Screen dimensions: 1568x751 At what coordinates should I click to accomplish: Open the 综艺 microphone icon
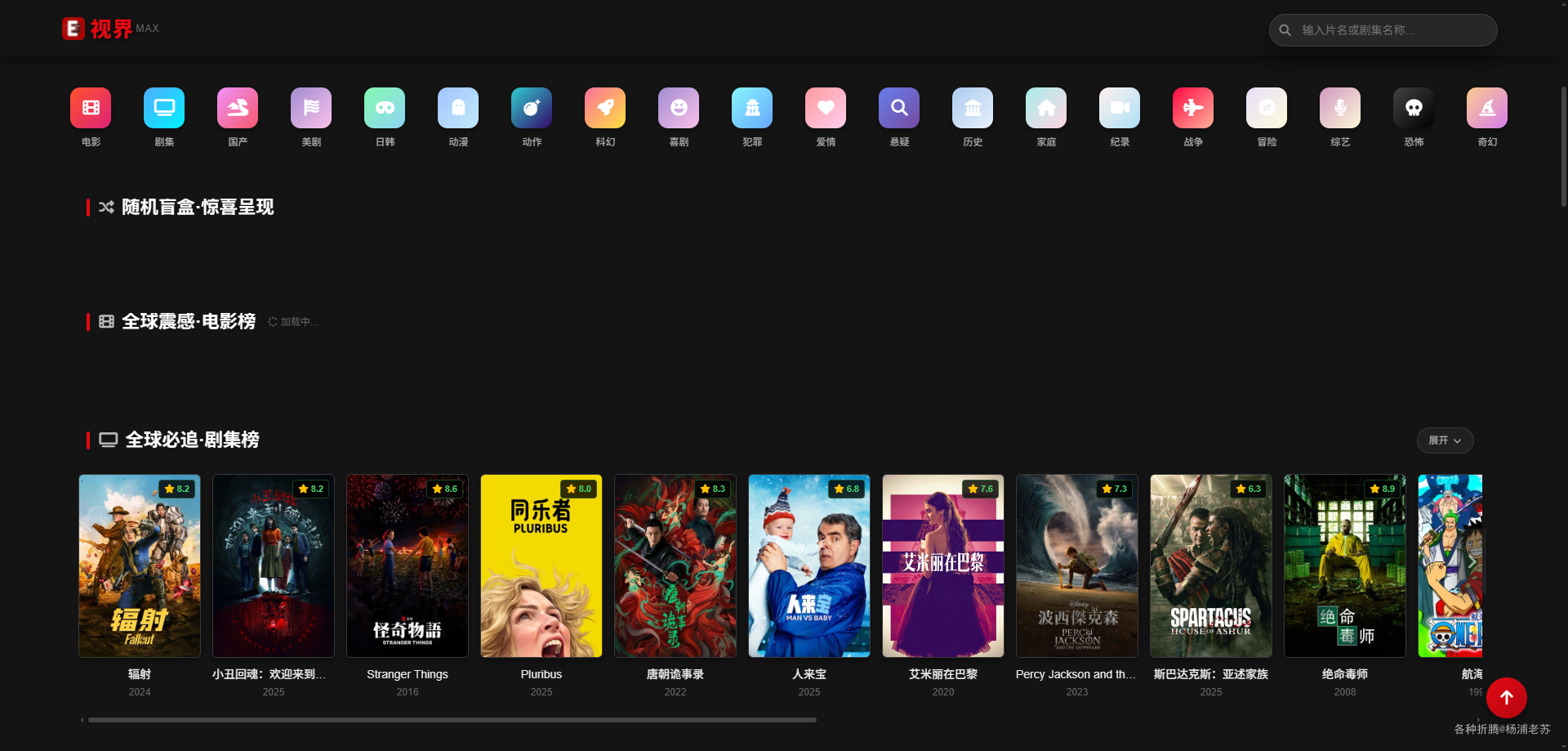(x=1340, y=108)
